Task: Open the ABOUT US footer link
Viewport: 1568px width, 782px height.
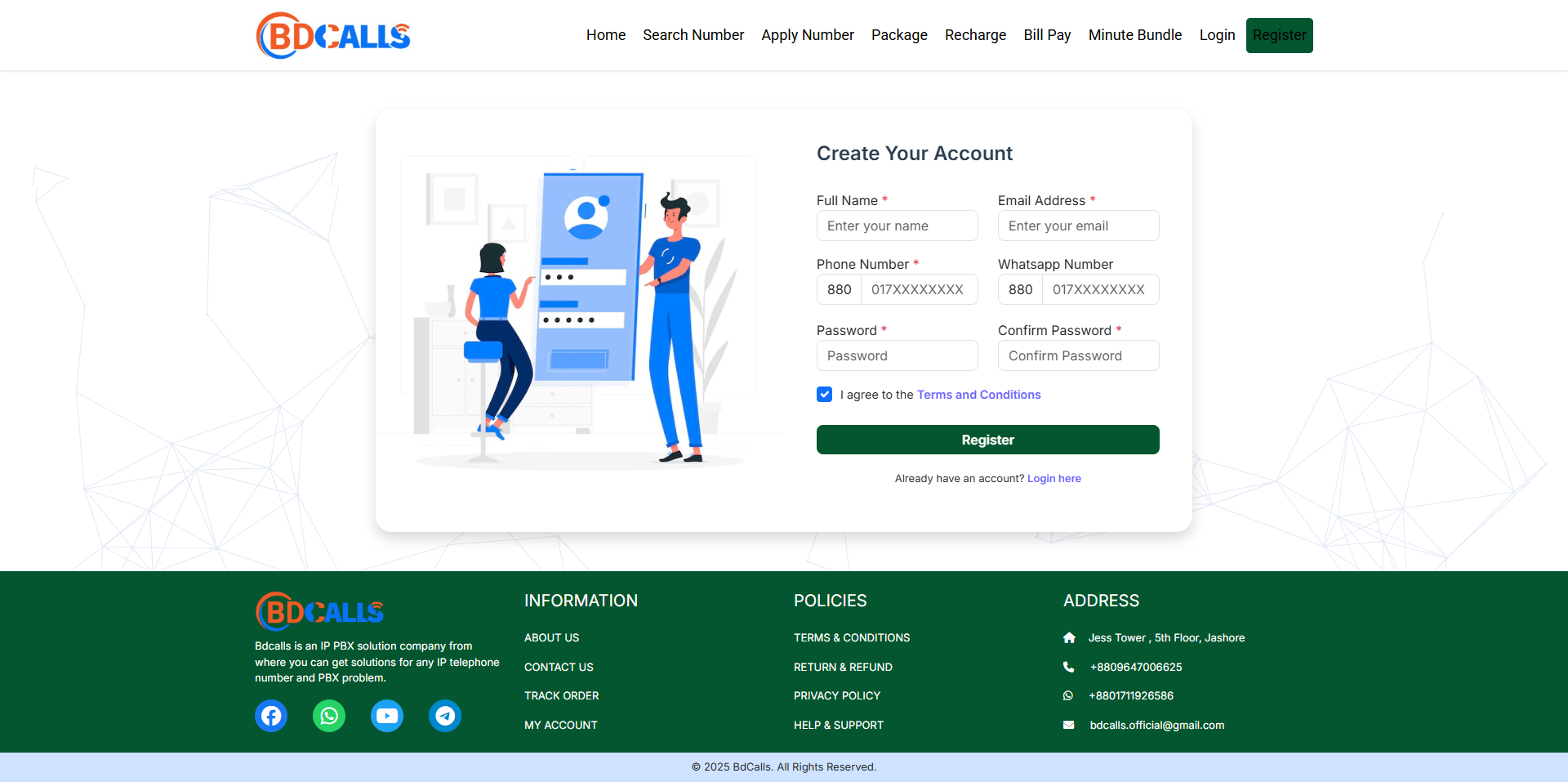Action: 551,637
